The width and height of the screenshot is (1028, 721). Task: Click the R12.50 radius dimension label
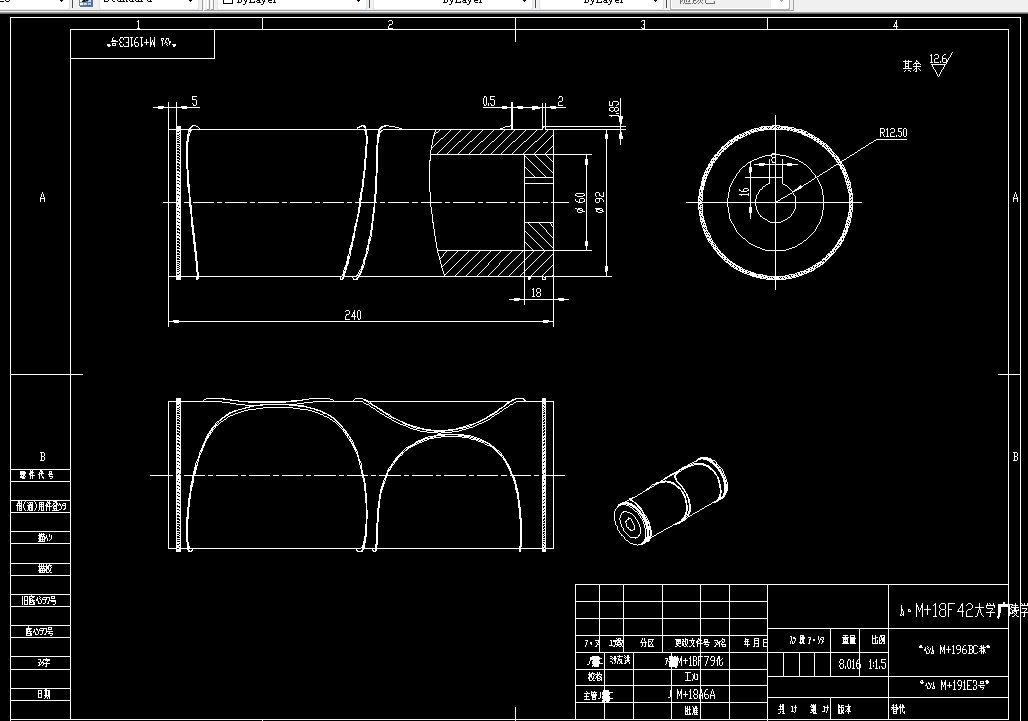point(893,133)
